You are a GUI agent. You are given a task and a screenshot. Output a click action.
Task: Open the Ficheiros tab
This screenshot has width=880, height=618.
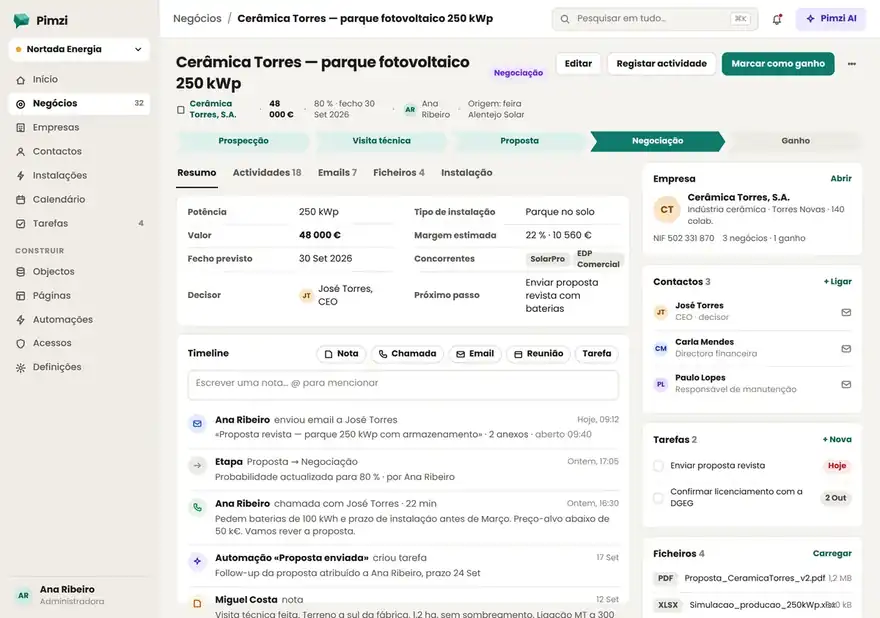pyautogui.click(x=398, y=173)
